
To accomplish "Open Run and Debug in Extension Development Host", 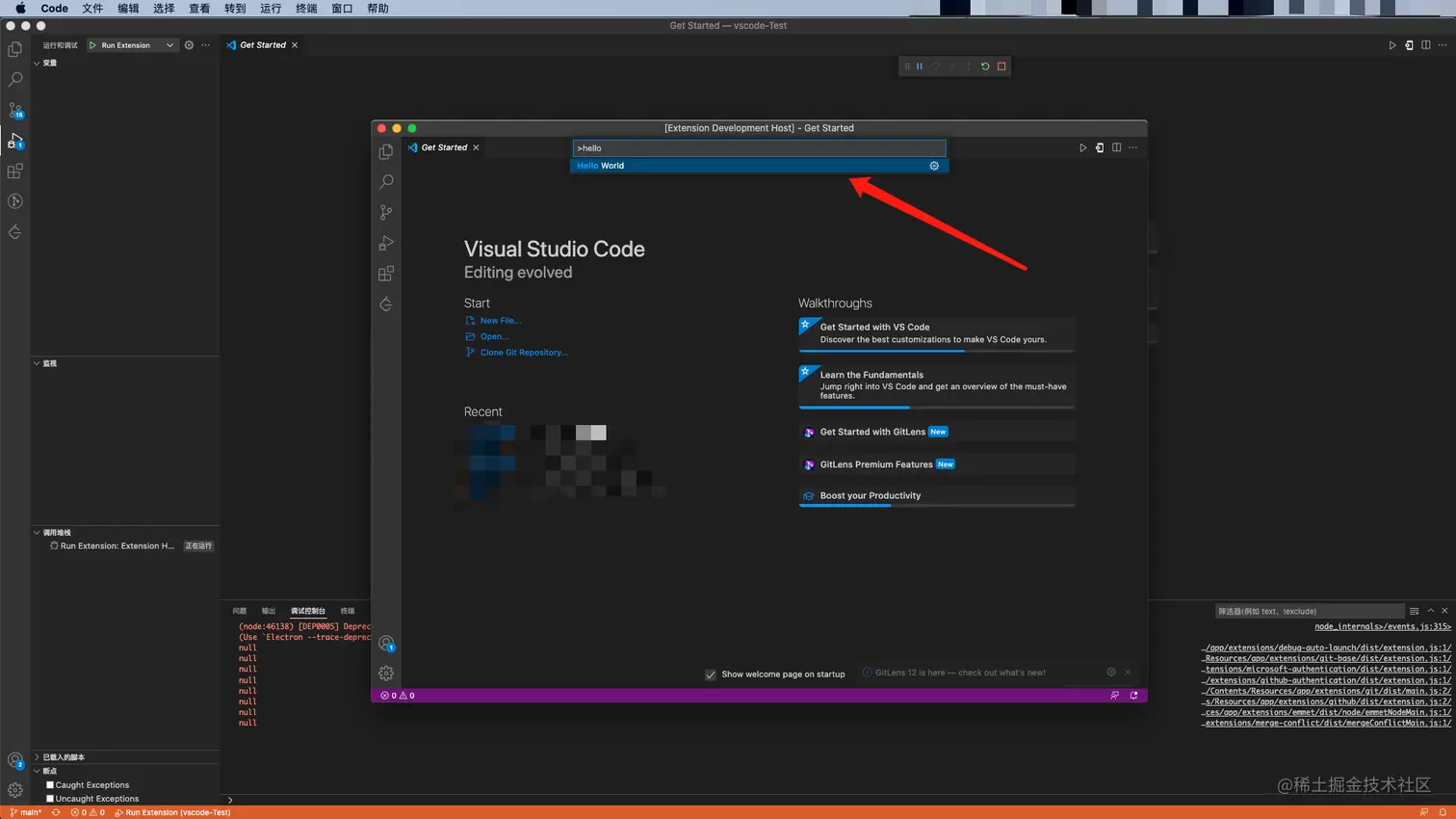I will [386, 243].
